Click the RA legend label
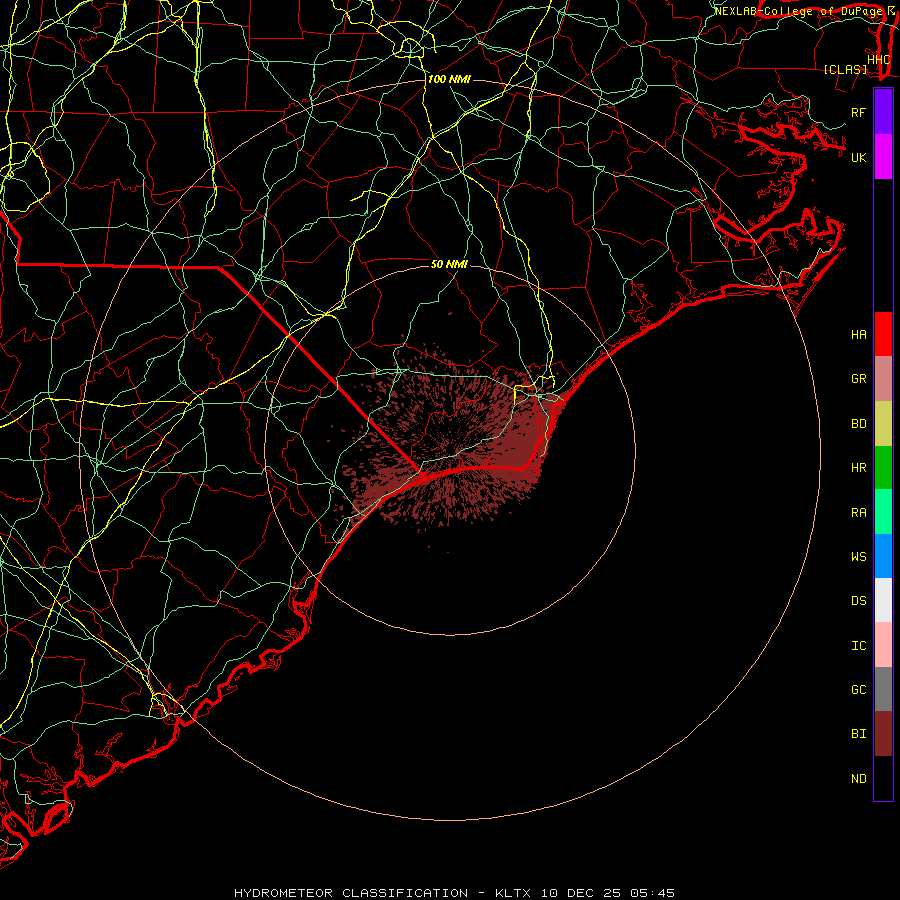 click(x=859, y=513)
